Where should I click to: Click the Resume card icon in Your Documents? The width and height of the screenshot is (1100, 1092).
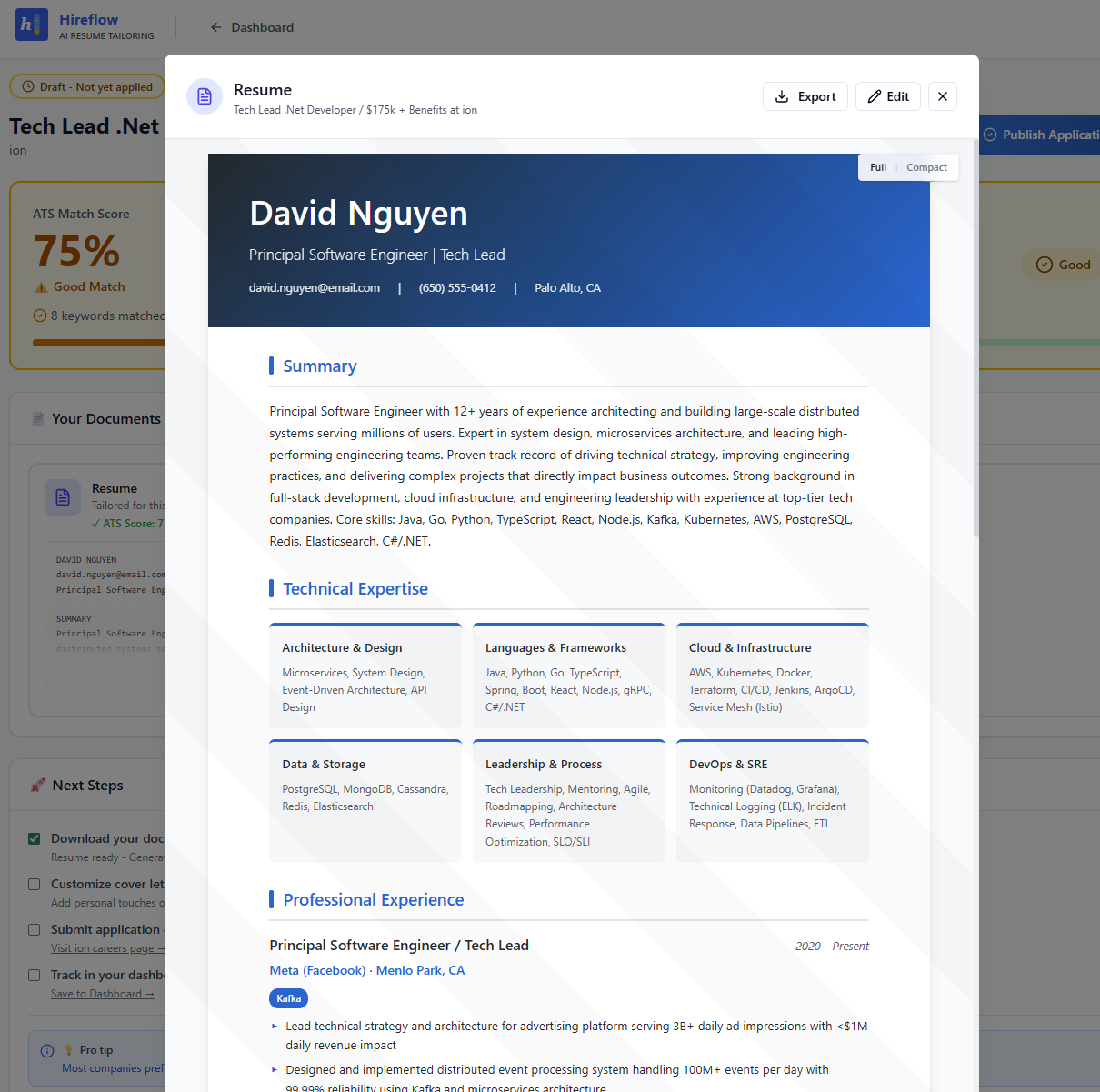(x=63, y=497)
